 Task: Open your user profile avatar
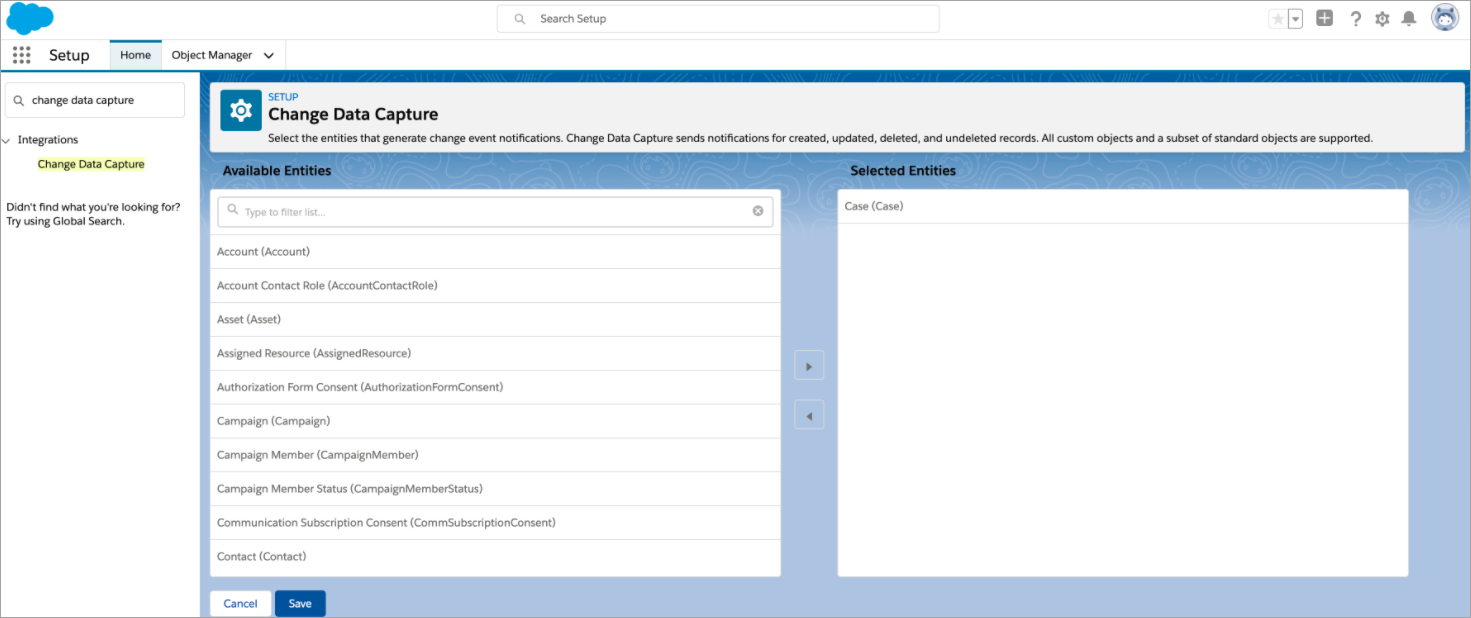[1445, 17]
